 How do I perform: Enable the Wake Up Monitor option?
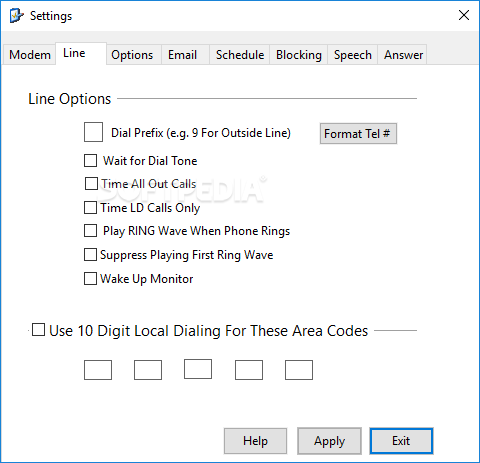click(90, 278)
